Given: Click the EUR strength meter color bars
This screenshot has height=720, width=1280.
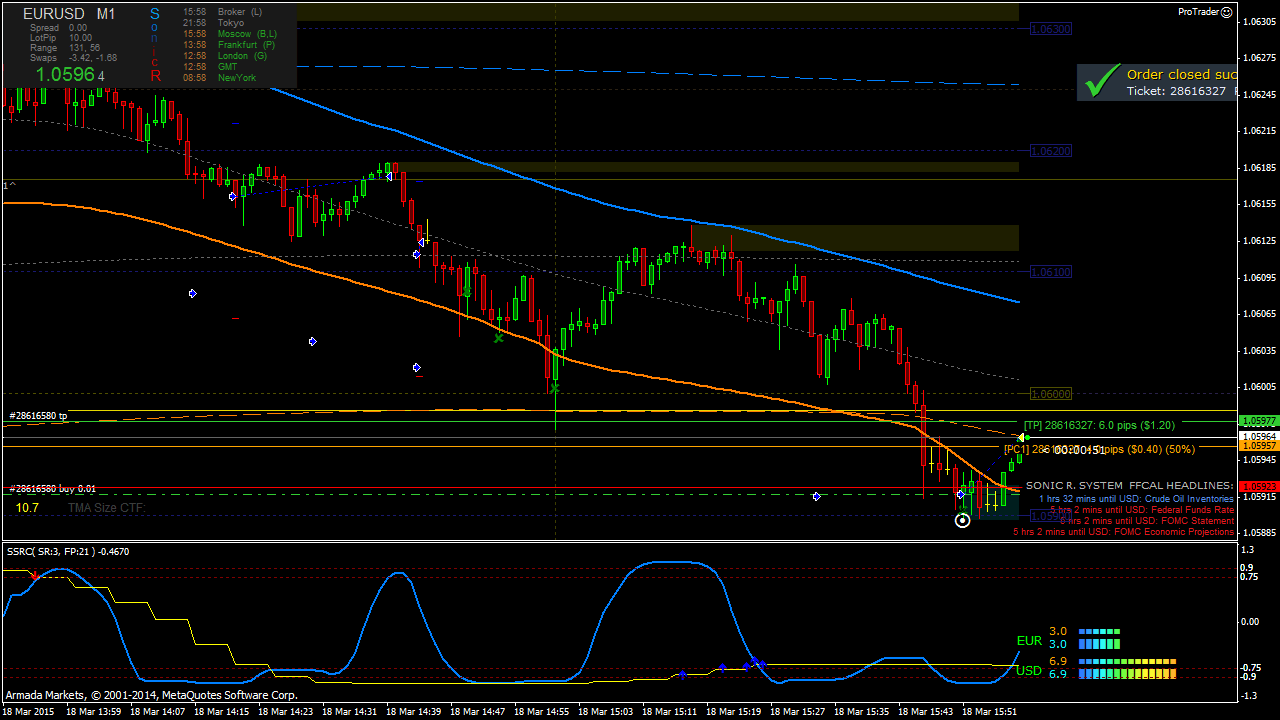Looking at the screenshot, I should [x=1099, y=638].
